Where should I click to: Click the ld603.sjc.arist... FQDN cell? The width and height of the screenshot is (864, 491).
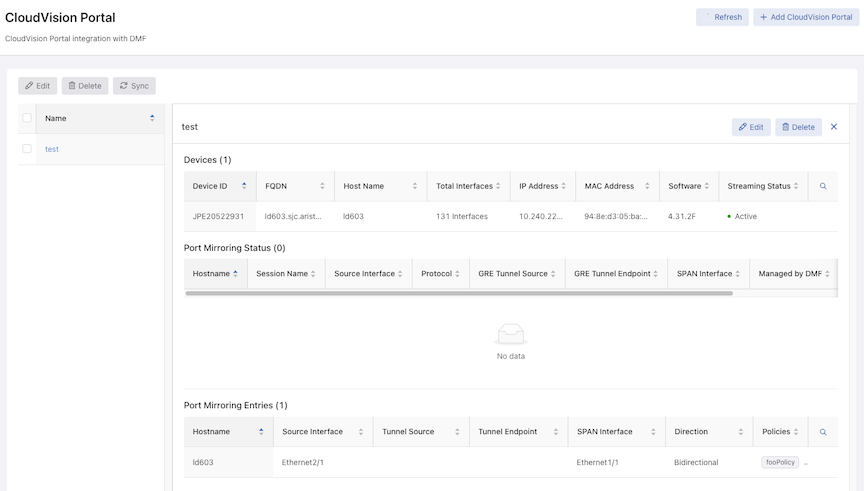point(293,217)
